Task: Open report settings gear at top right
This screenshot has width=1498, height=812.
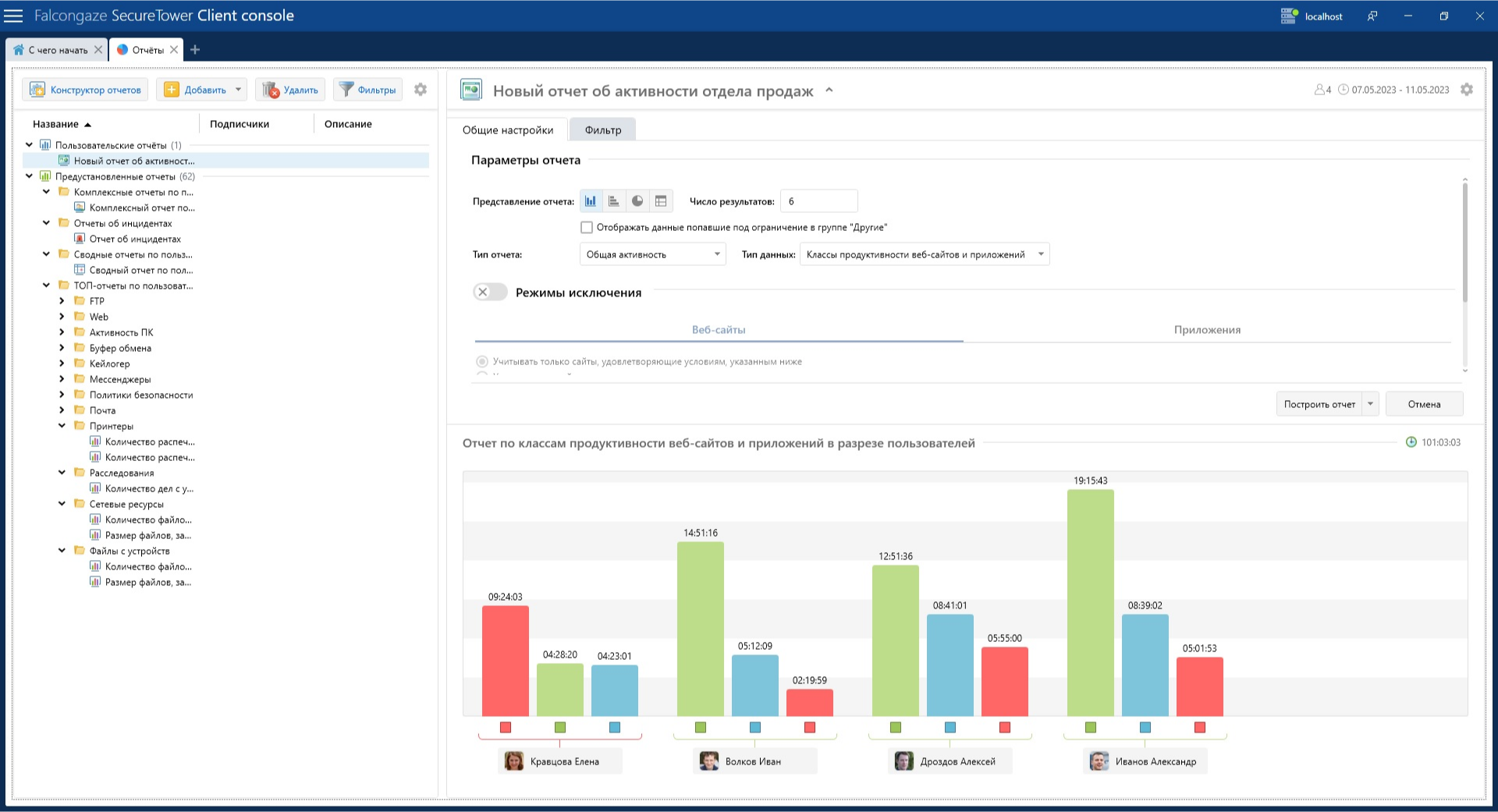Action: pyautogui.click(x=1467, y=90)
